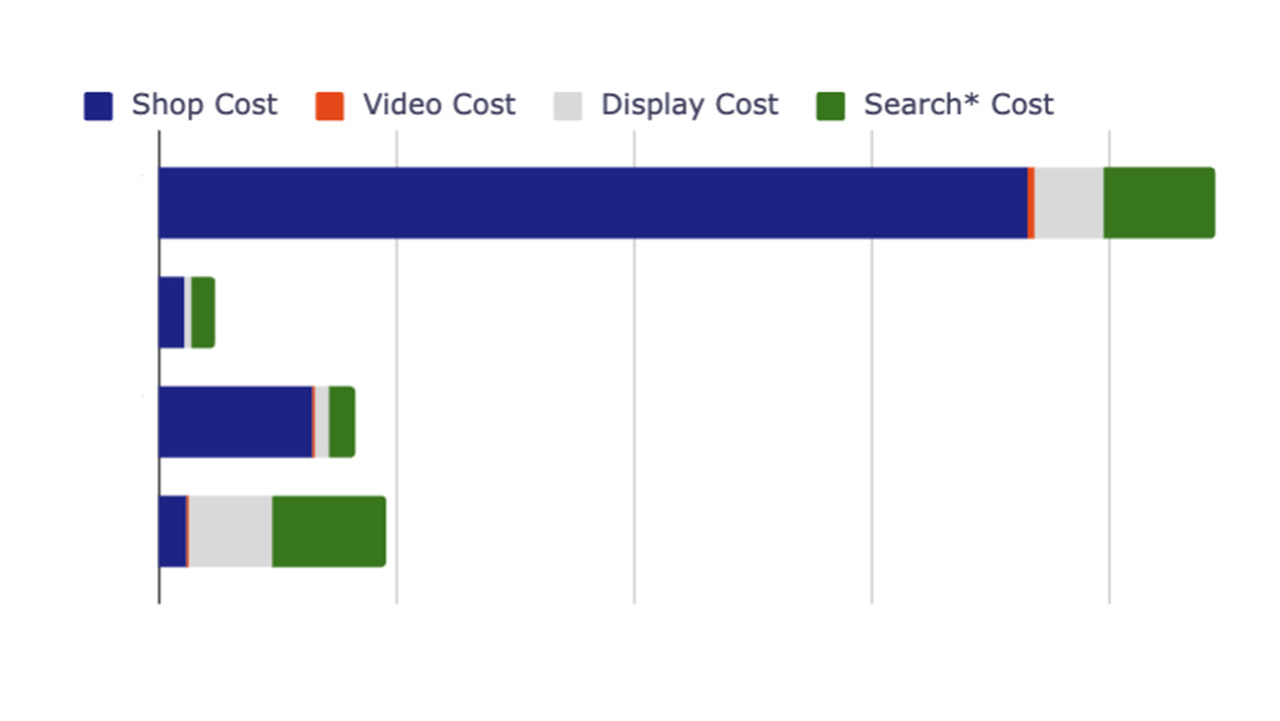
Task: Click the navy segment of the second bar
Action: (x=170, y=312)
